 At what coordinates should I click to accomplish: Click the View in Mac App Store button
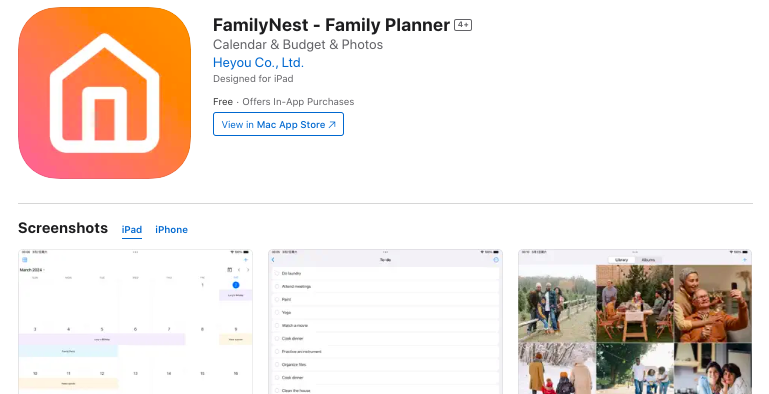[278, 124]
